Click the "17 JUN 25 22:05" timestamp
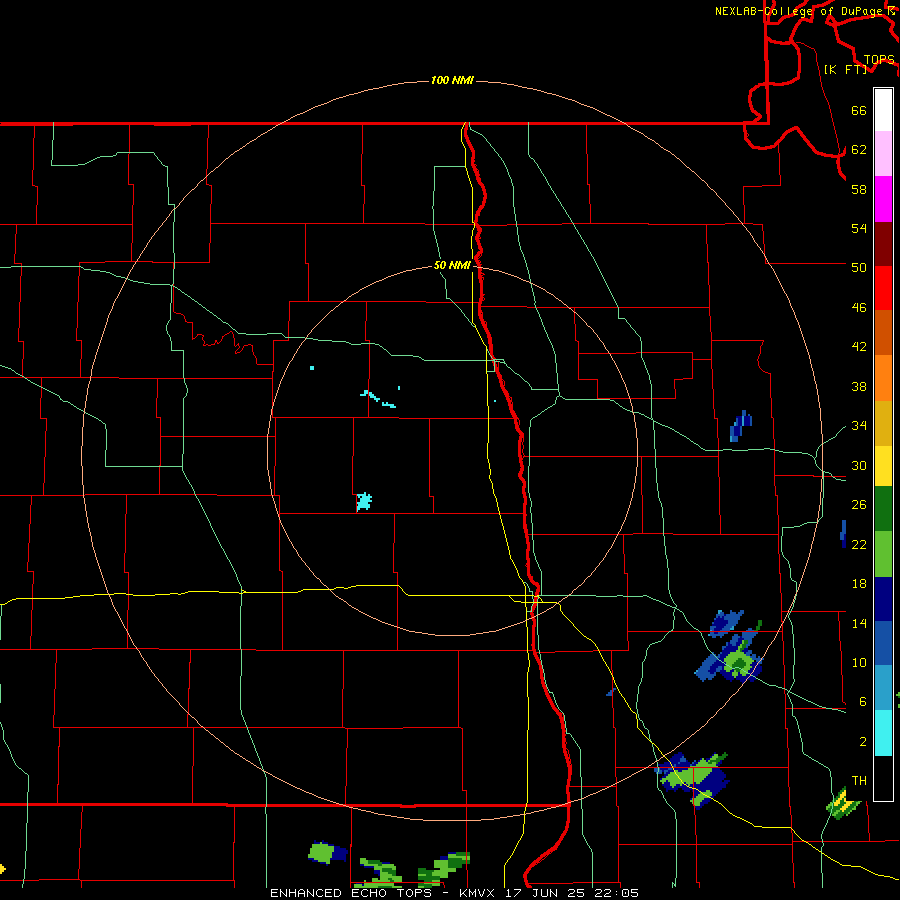This screenshot has height=900, width=900. (572, 893)
